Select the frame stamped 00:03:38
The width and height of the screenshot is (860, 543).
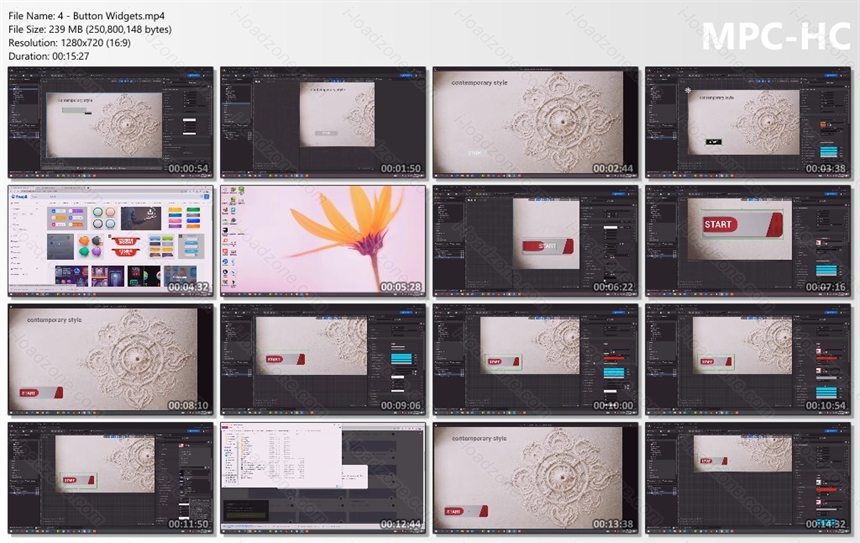pos(748,123)
